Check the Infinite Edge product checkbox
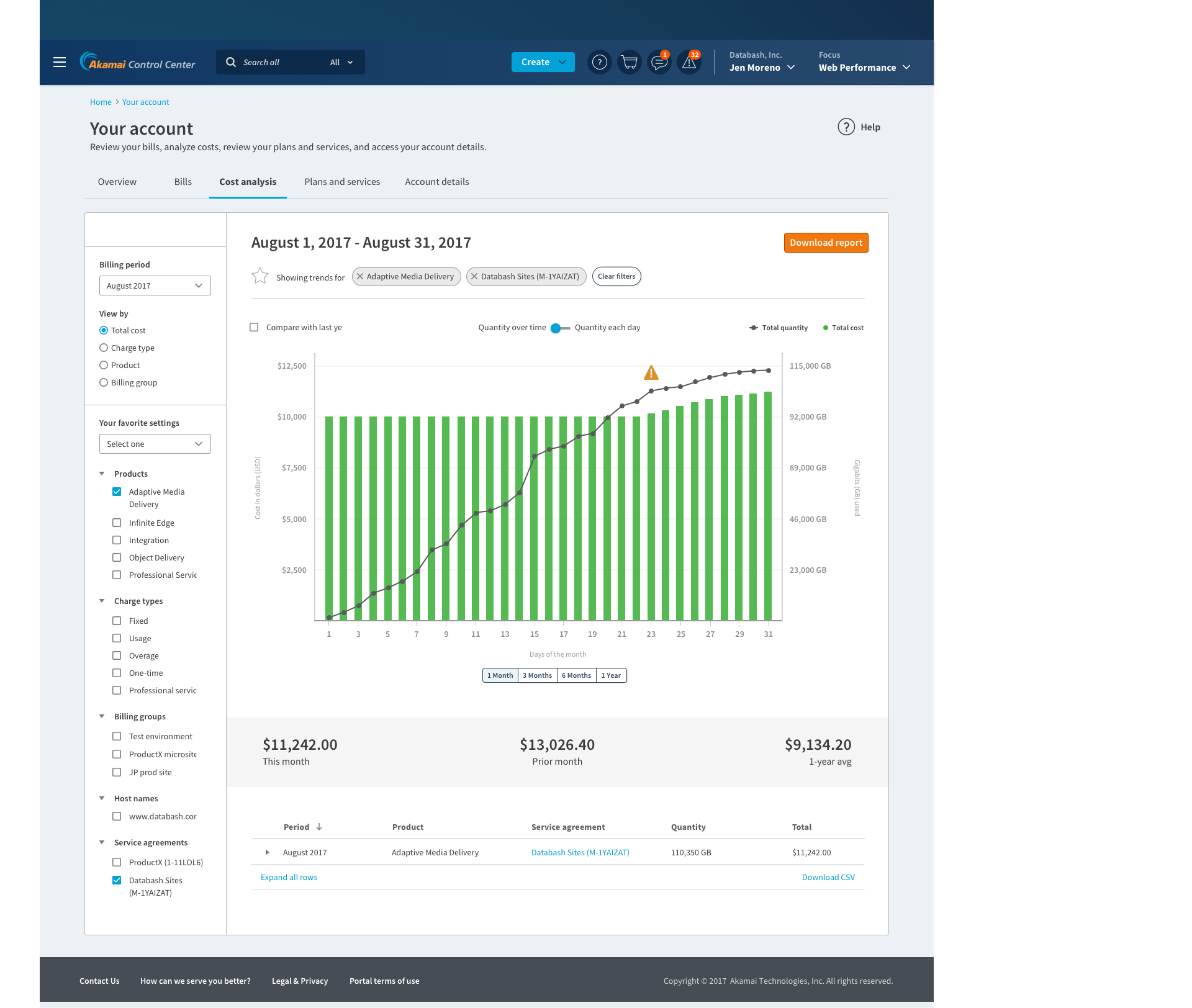Viewport: 1192px width, 1008px height. tap(117, 523)
